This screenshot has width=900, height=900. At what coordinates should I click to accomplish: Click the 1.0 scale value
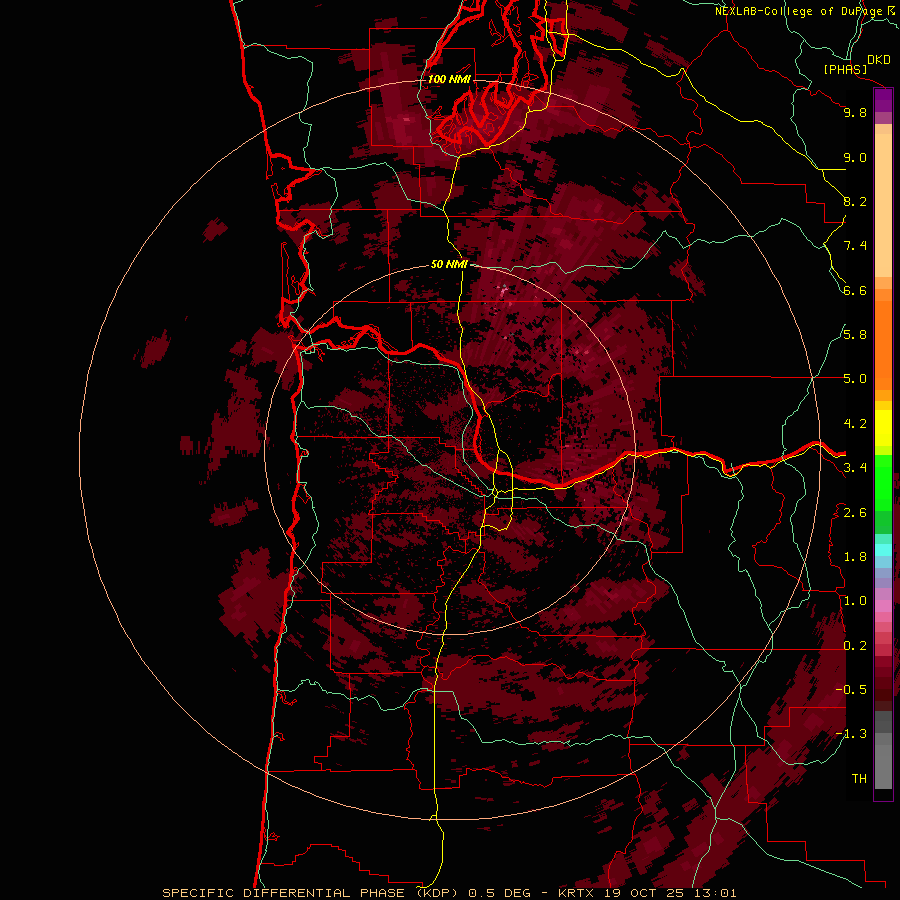[855, 601]
